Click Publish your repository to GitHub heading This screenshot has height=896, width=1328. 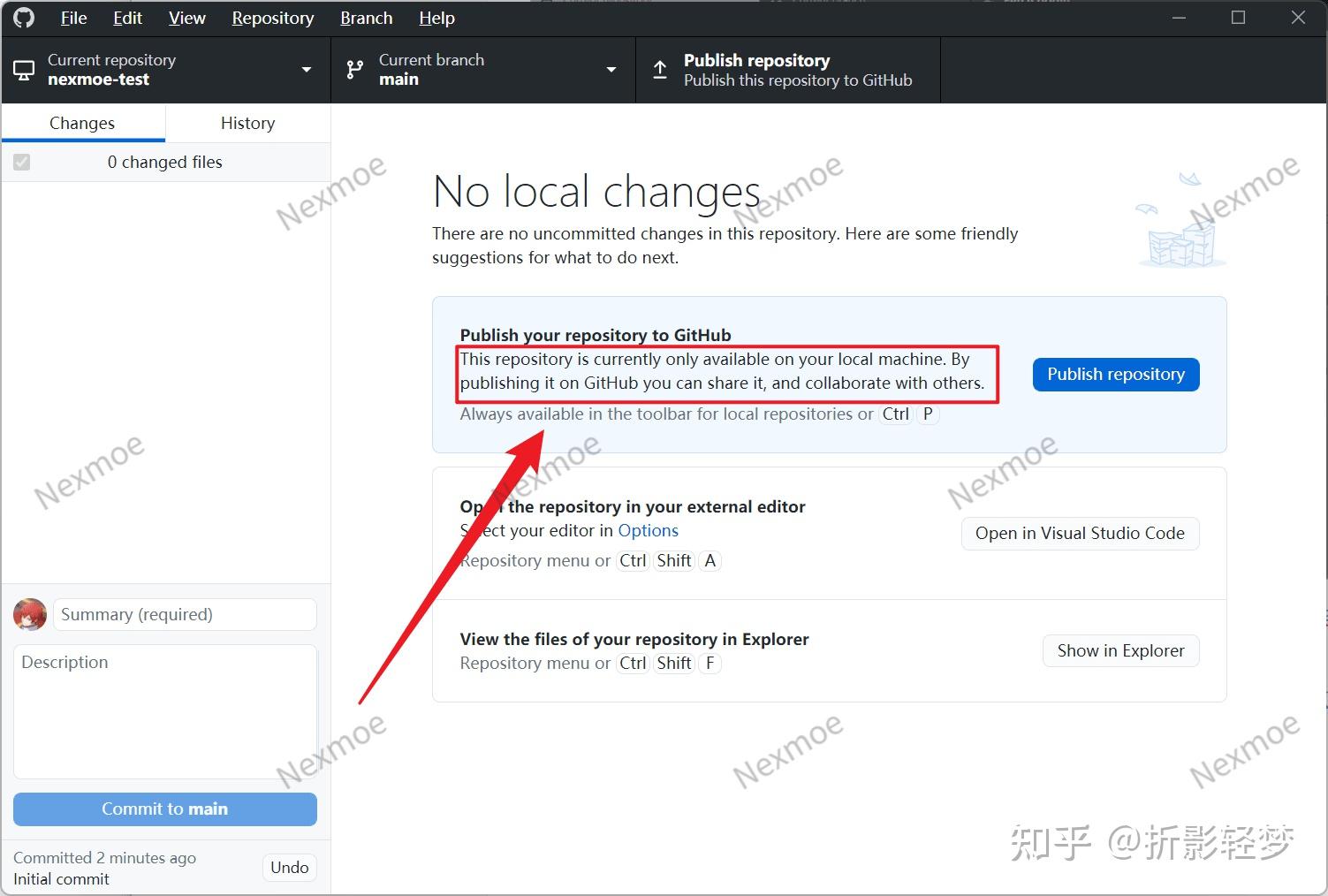(596, 335)
